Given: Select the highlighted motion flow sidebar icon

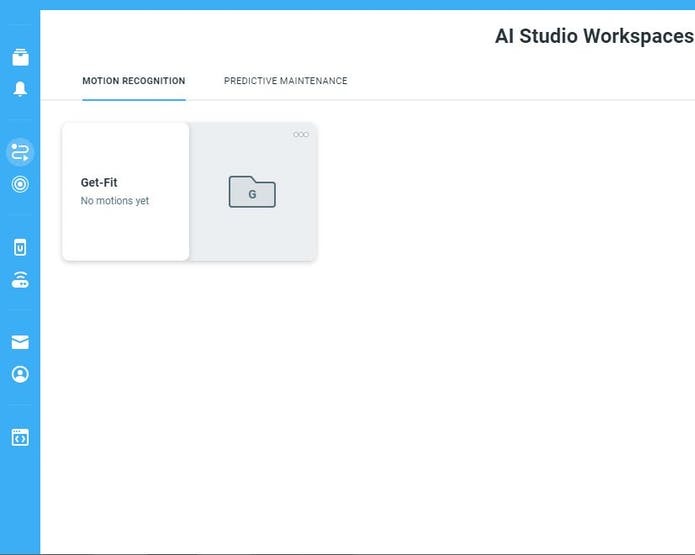Looking at the screenshot, I should [x=20, y=152].
